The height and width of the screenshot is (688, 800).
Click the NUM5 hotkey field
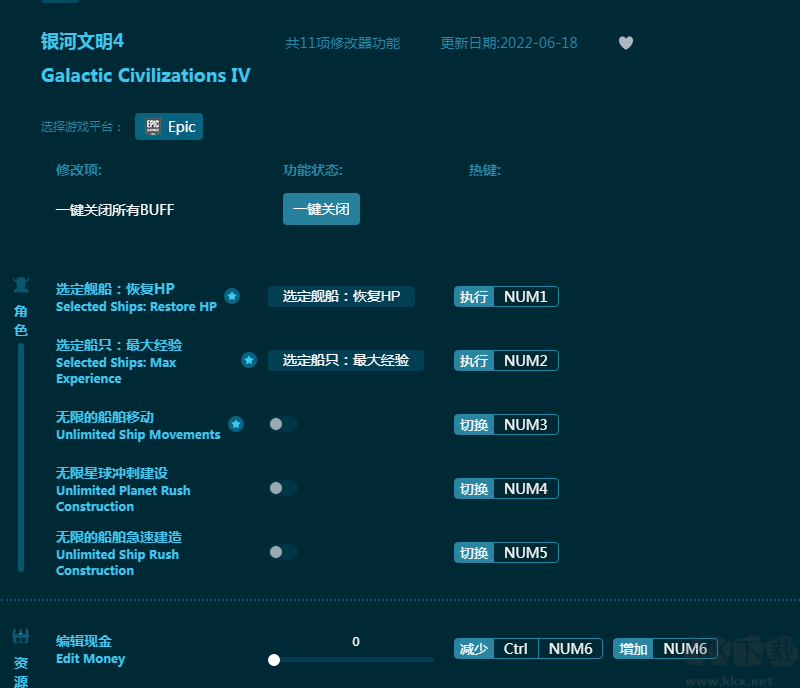pyautogui.click(x=526, y=553)
